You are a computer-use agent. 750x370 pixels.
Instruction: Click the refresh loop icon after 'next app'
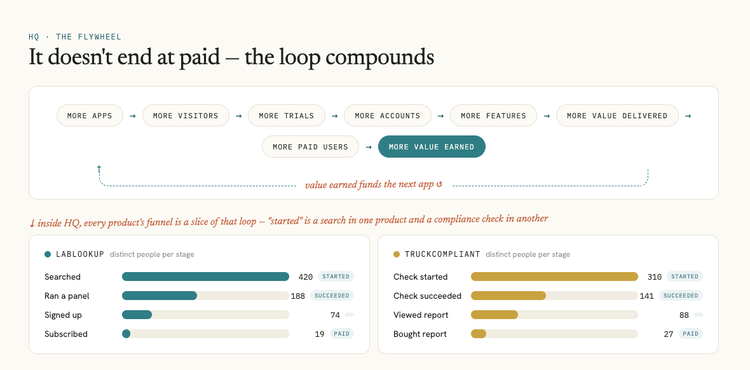pos(439,185)
